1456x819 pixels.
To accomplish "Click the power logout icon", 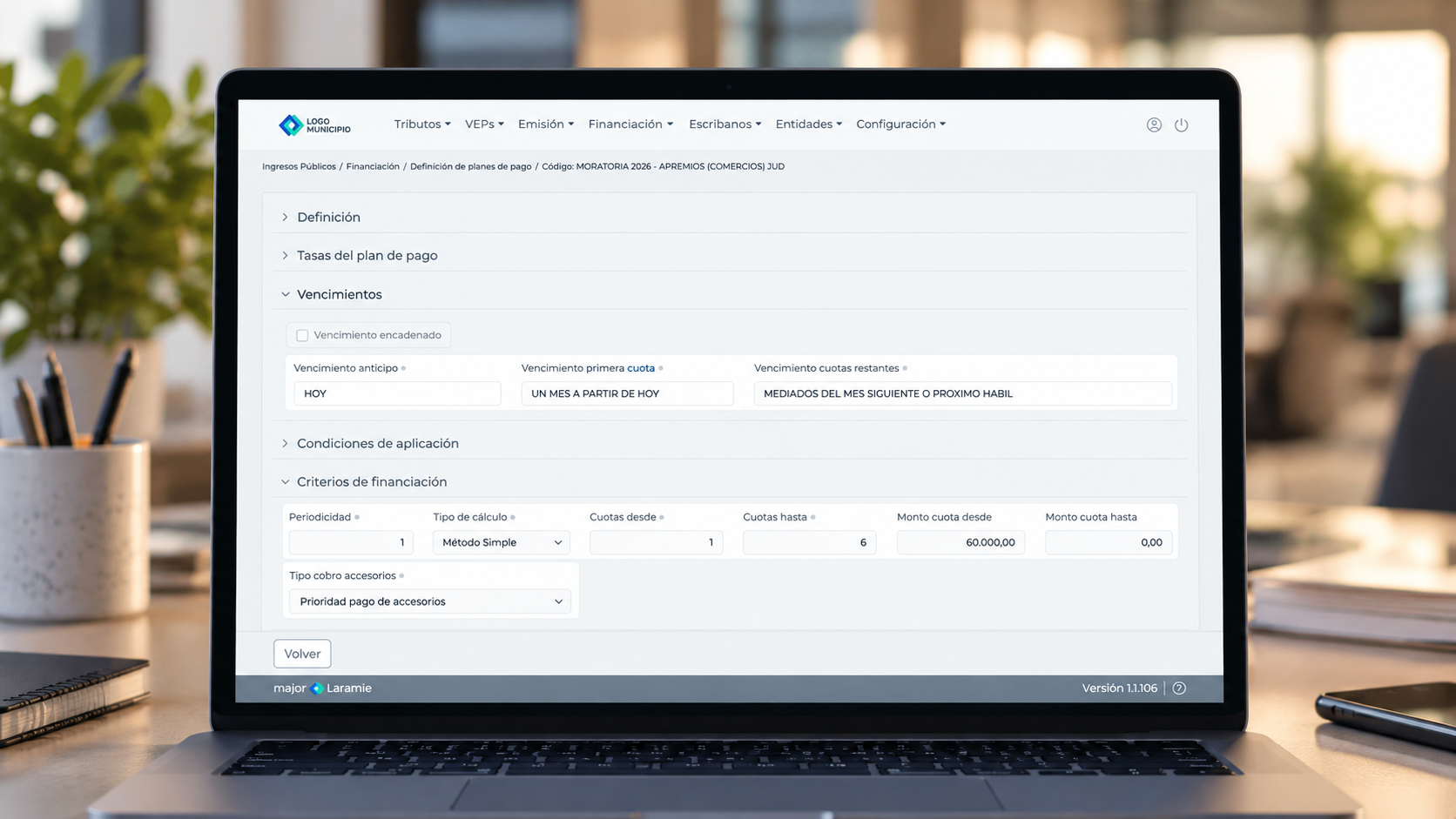I will pos(1182,125).
